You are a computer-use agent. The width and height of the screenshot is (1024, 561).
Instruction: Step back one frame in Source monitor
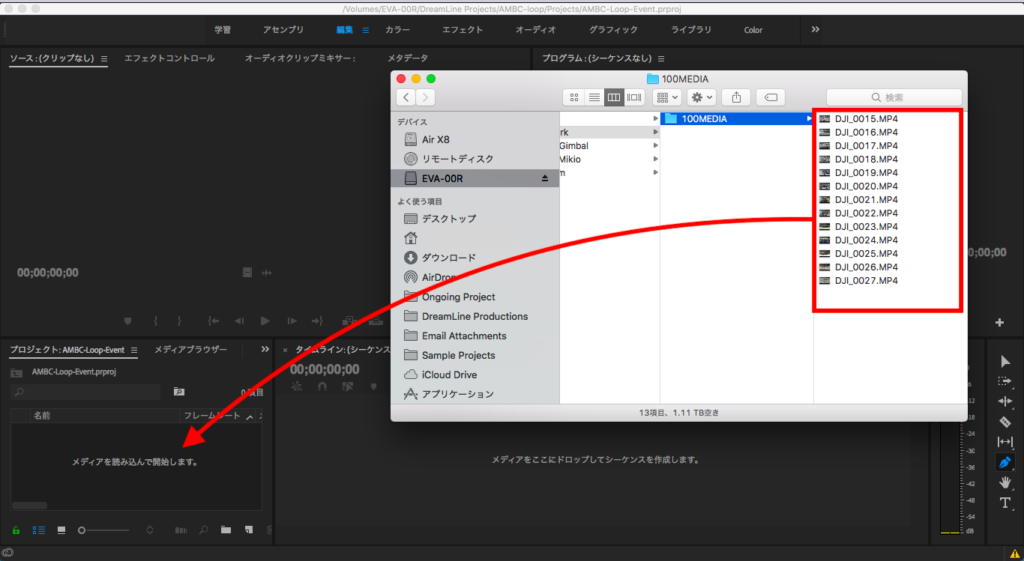(239, 321)
